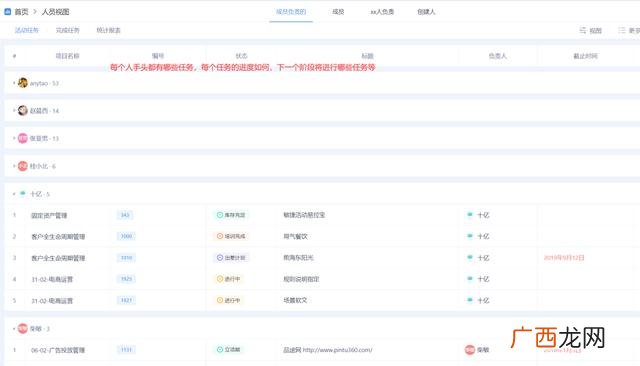The image size is (640, 366).
Task: Click blue status icon in row 3
Action: click(x=220, y=258)
